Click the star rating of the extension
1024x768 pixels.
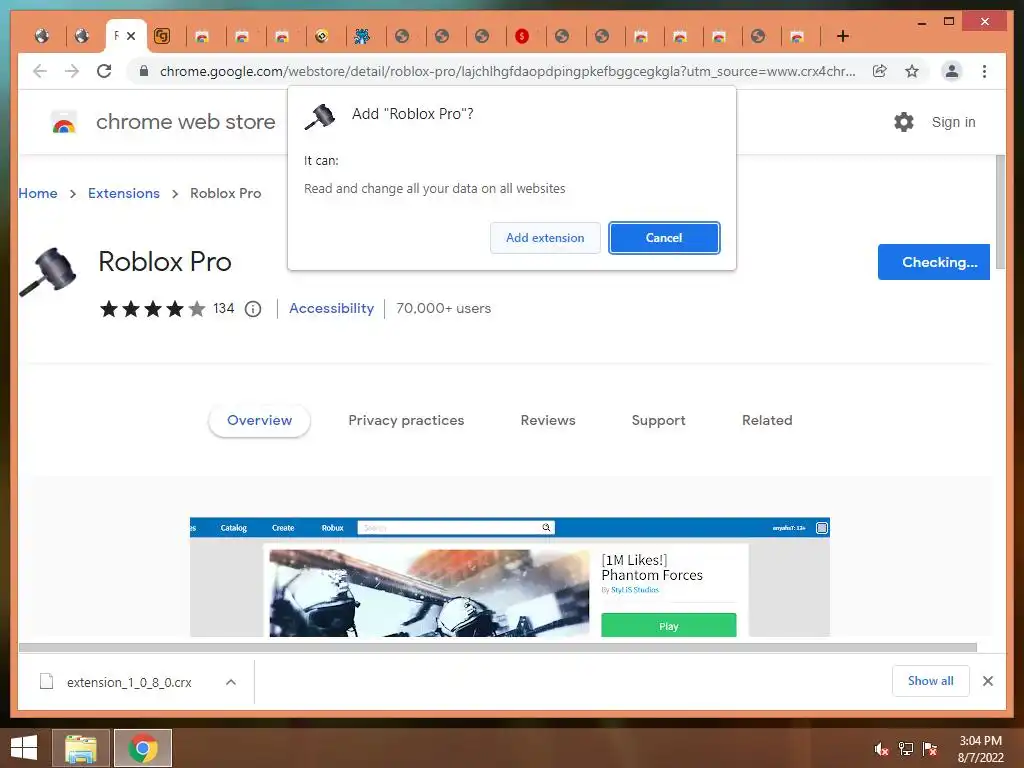click(x=152, y=309)
